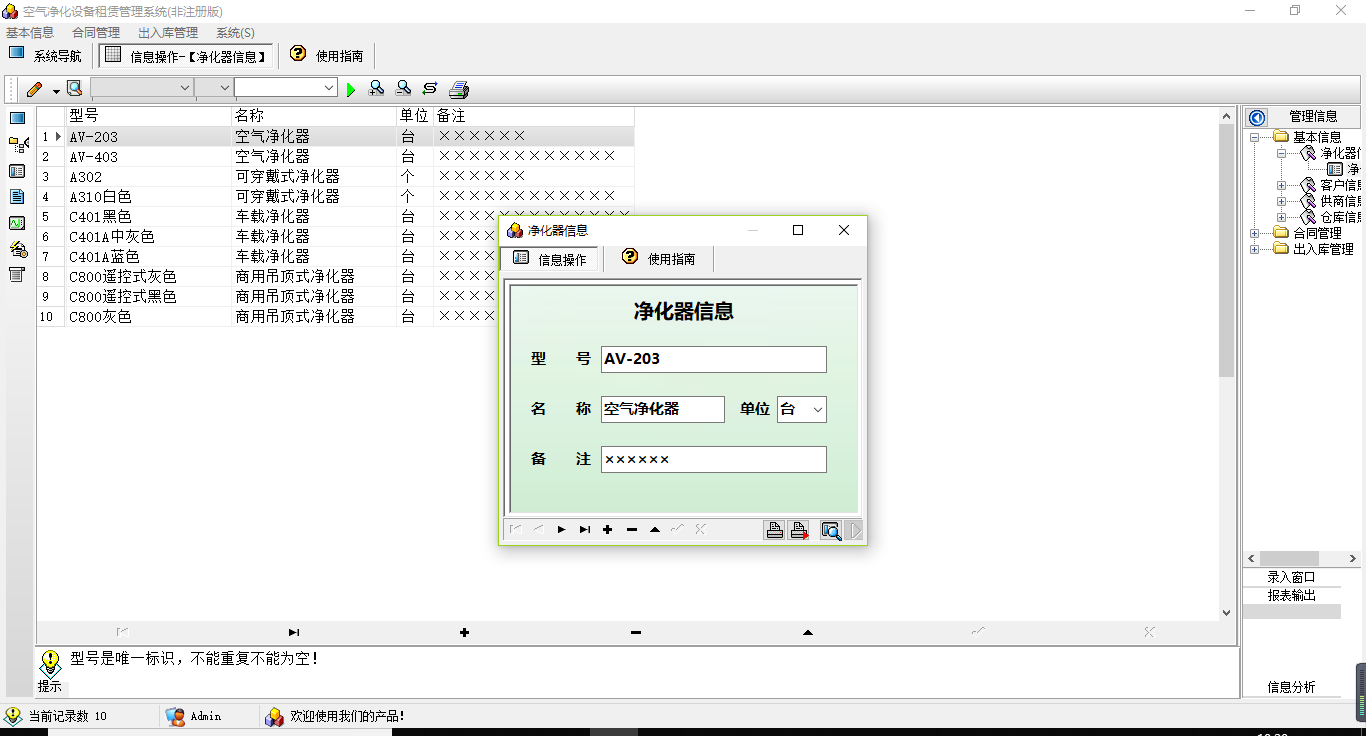Expand the 供商信息 tree node
The height and width of the screenshot is (736, 1366).
[x=1282, y=202]
